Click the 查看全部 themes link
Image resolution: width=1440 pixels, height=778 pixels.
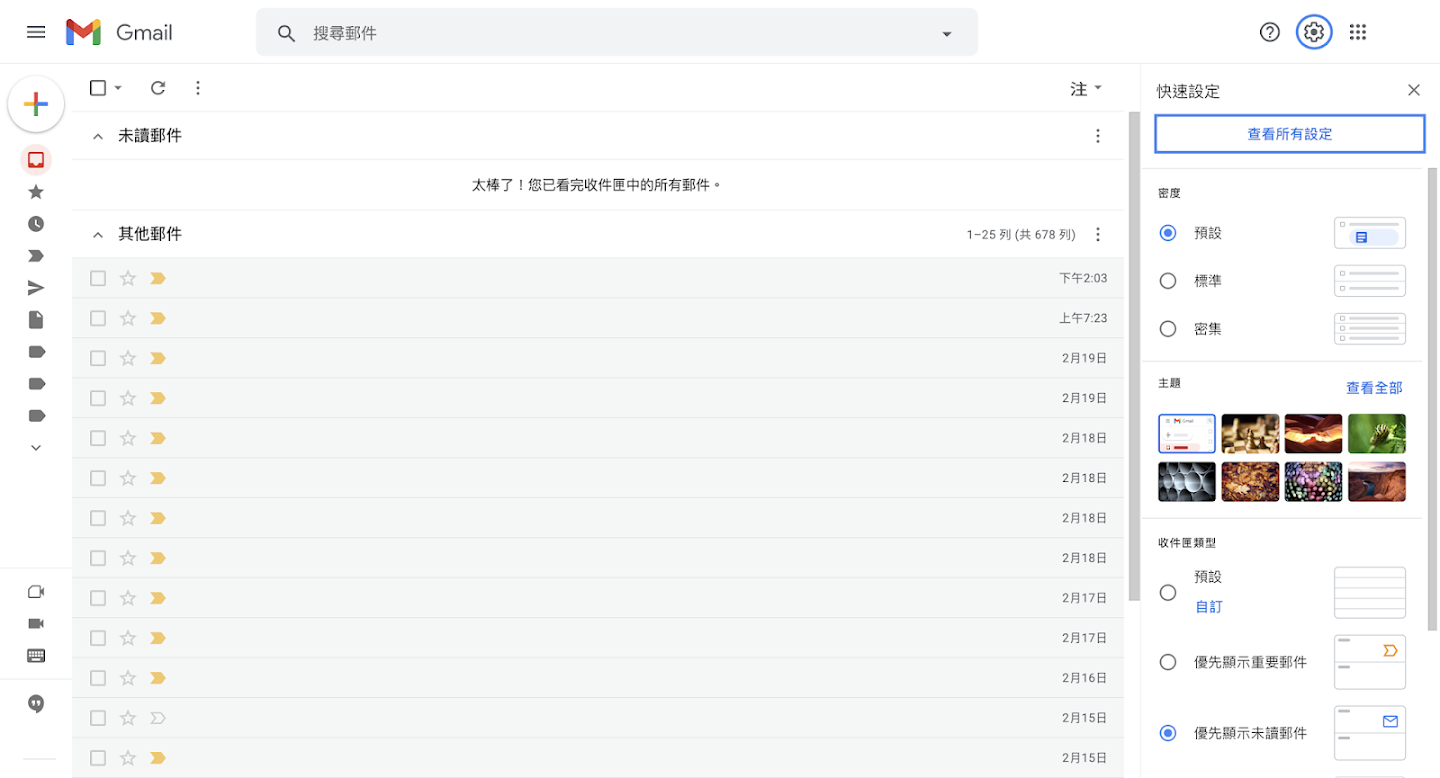pyautogui.click(x=1374, y=388)
